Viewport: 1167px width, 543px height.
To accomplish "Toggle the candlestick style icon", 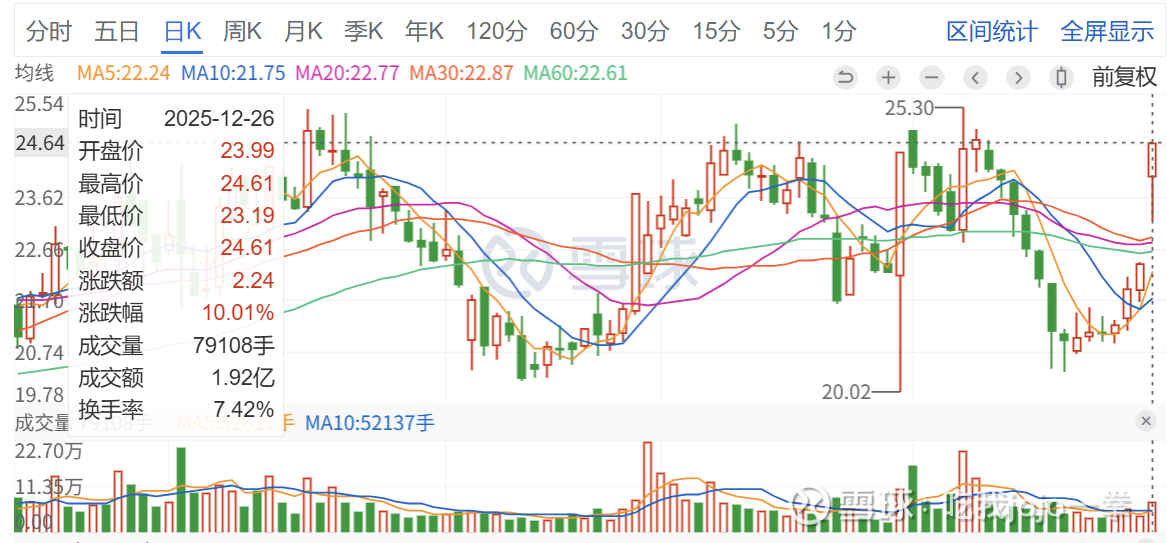I will 1062,77.
